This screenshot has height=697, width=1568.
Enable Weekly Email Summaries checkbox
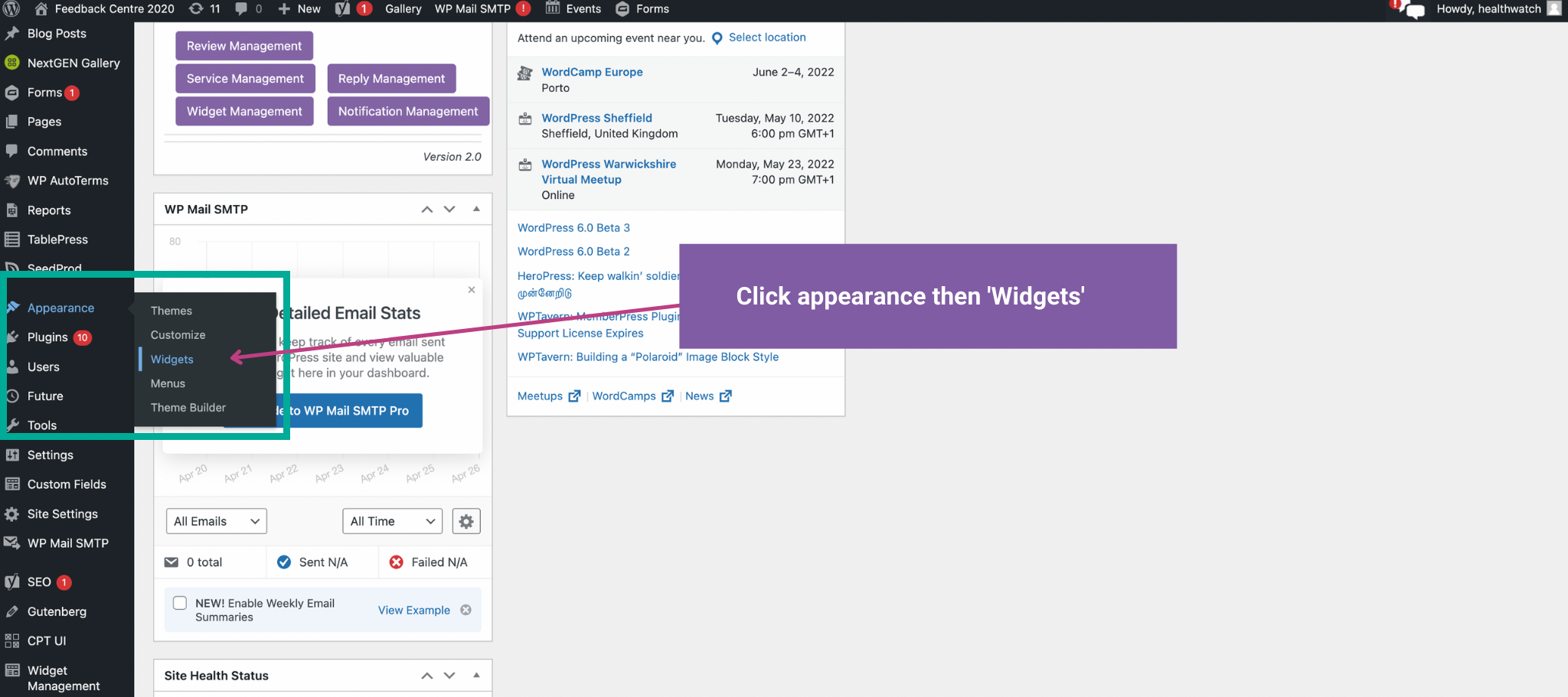(x=180, y=603)
